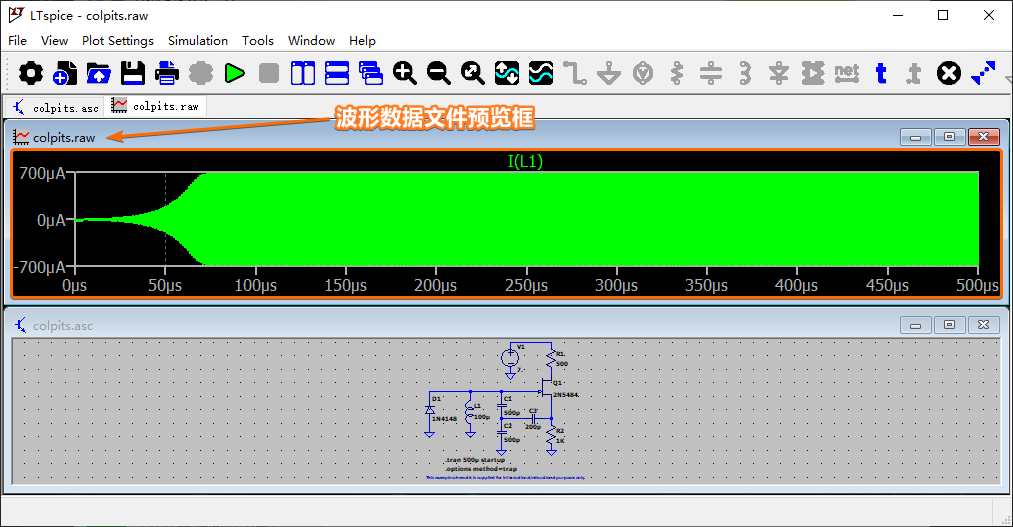Screen dimensions: 1013x527
Task: Click the 700µA vertical axis label
Action: 42,173
